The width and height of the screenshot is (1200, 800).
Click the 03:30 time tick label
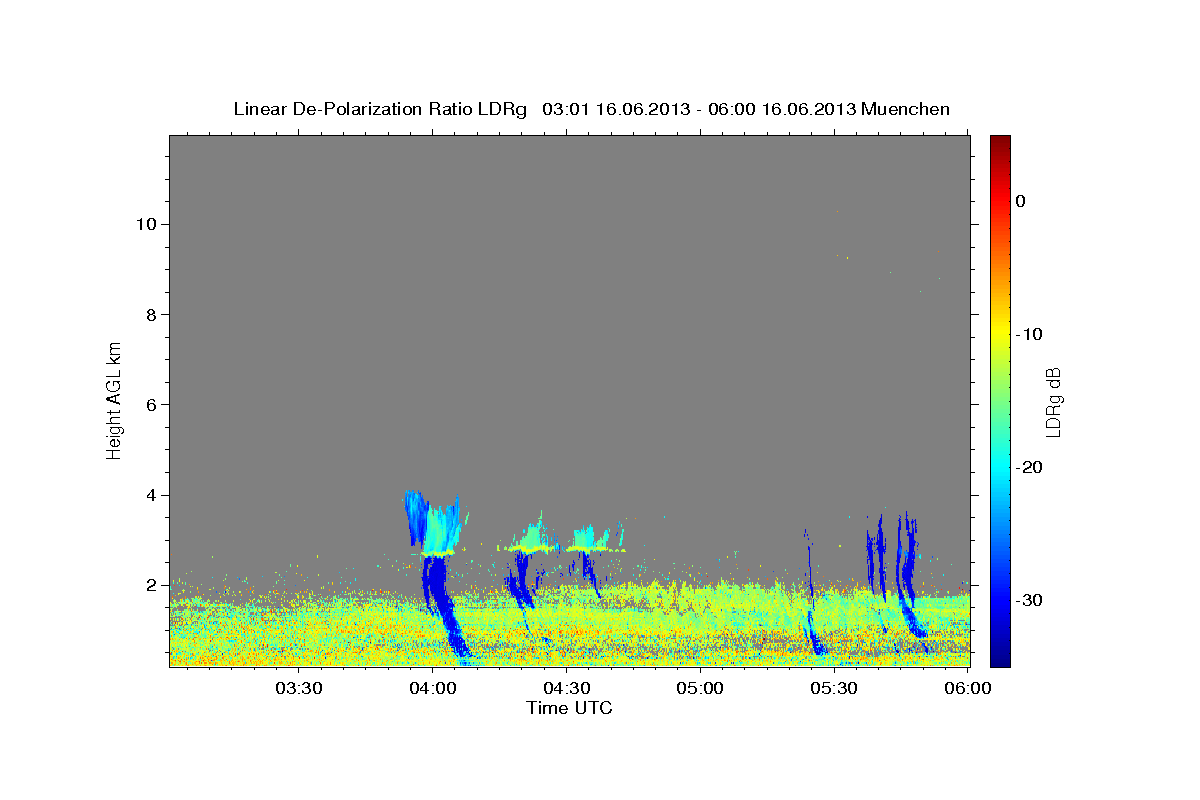pos(299,688)
